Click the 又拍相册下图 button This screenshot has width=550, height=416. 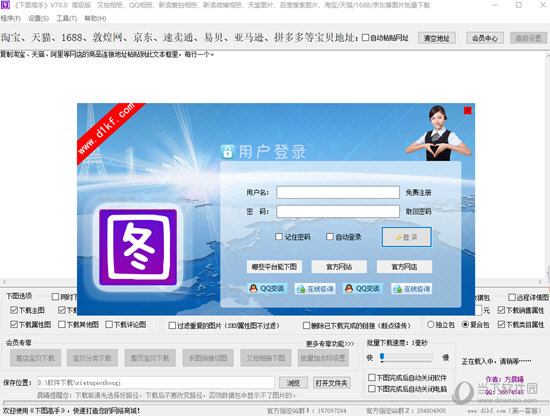pos(266,358)
